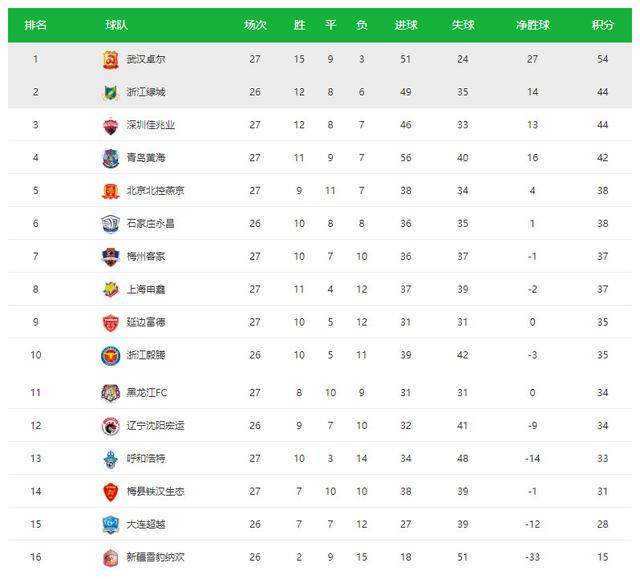This screenshot has height=579, width=640.
Task: Sort table by 积分 column header
Action: (x=602, y=25)
